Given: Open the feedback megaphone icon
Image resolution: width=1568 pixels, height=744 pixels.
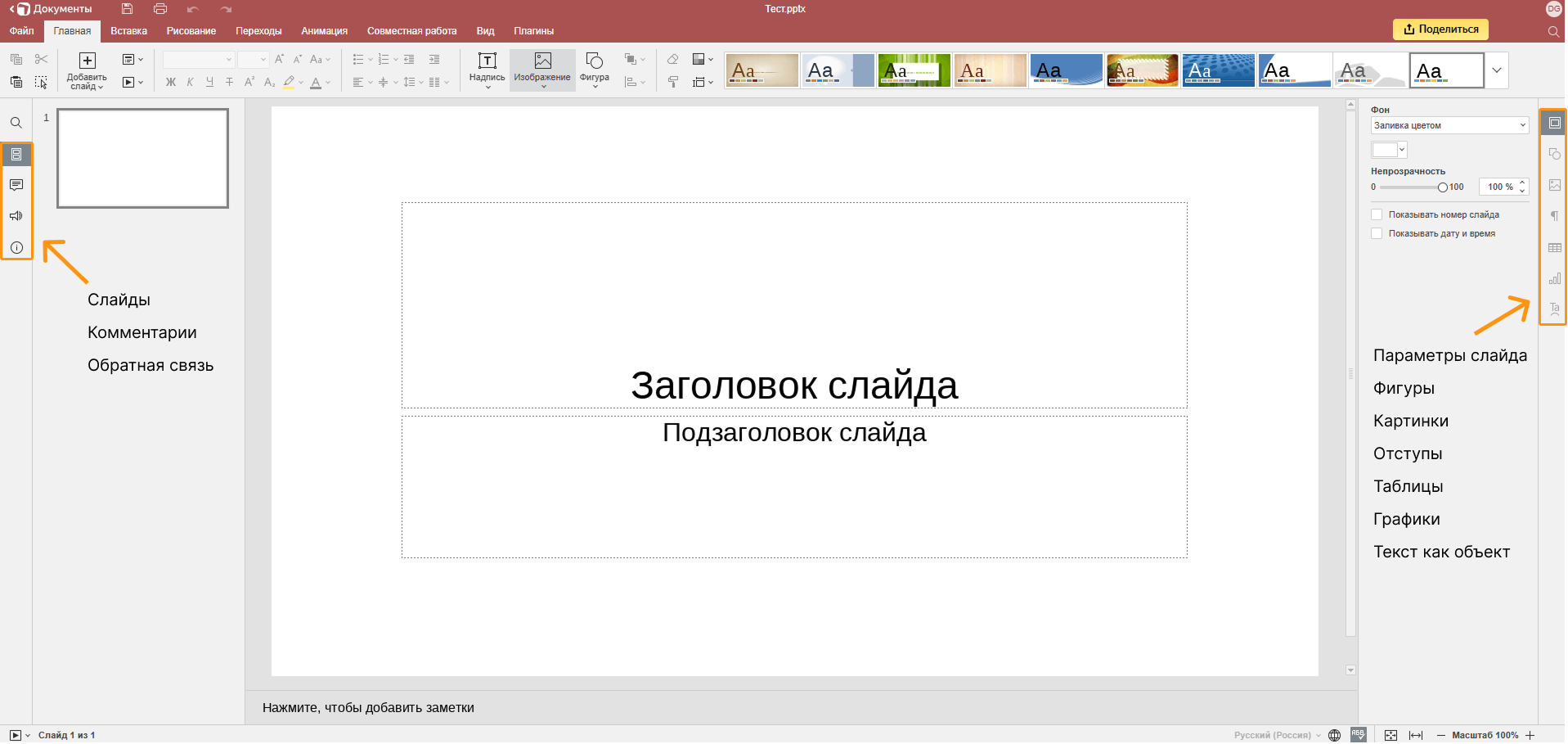Looking at the screenshot, I should point(16,216).
